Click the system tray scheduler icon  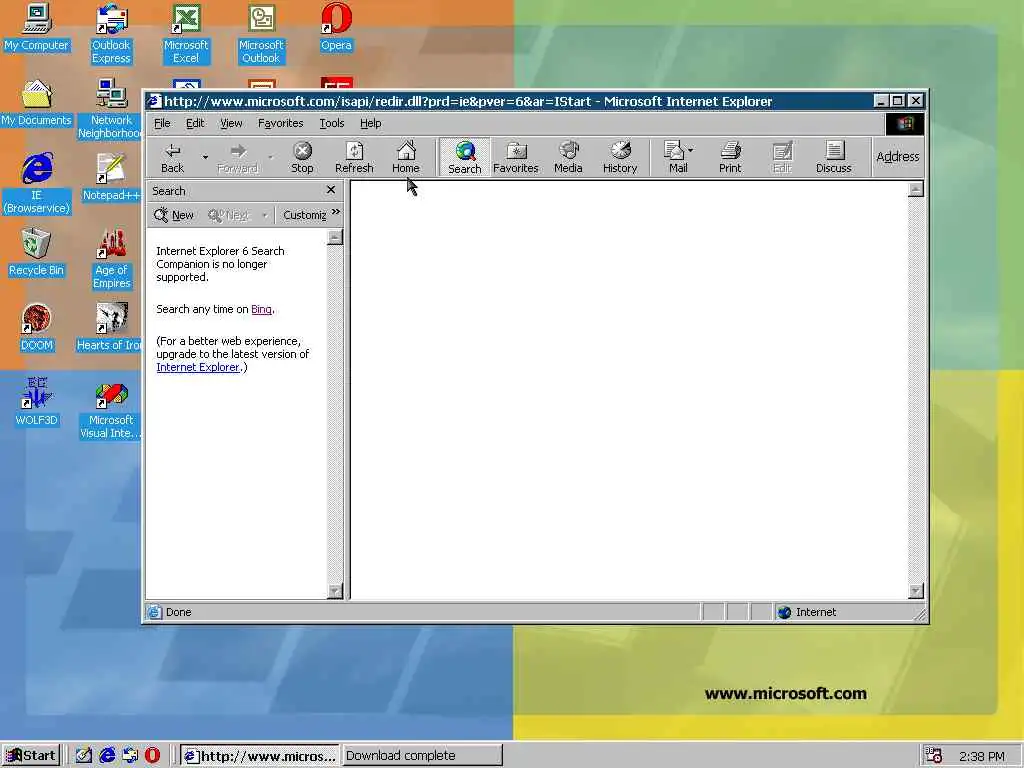pos(934,756)
